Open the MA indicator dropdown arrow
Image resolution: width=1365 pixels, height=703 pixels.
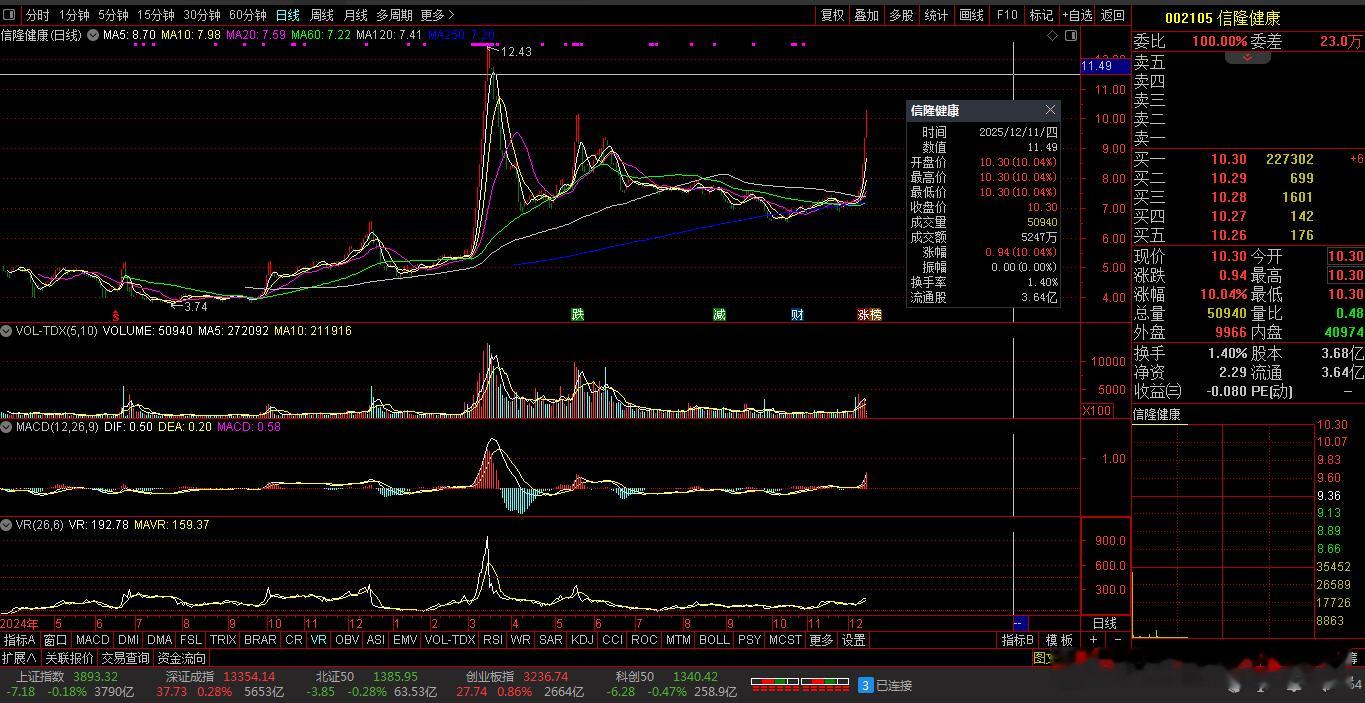(x=93, y=35)
